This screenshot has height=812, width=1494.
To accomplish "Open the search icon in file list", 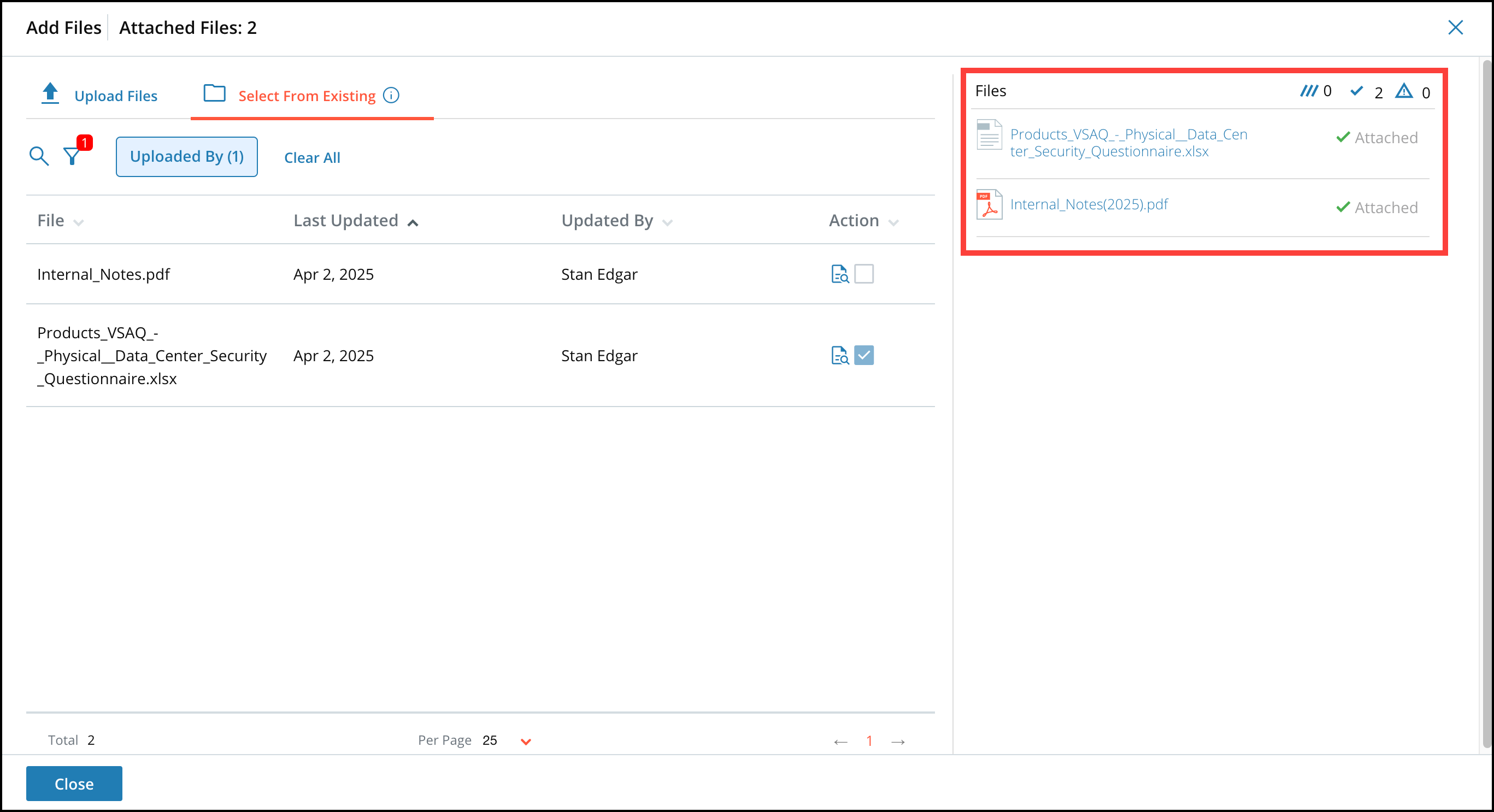I will (x=38, y=156).
